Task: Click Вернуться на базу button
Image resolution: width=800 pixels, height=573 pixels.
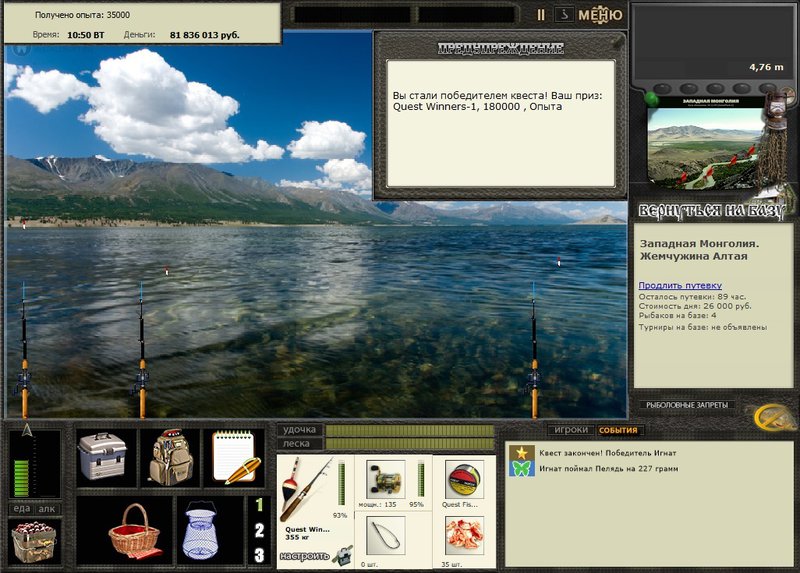Action: pyautogui.click(x=710, y=210)
